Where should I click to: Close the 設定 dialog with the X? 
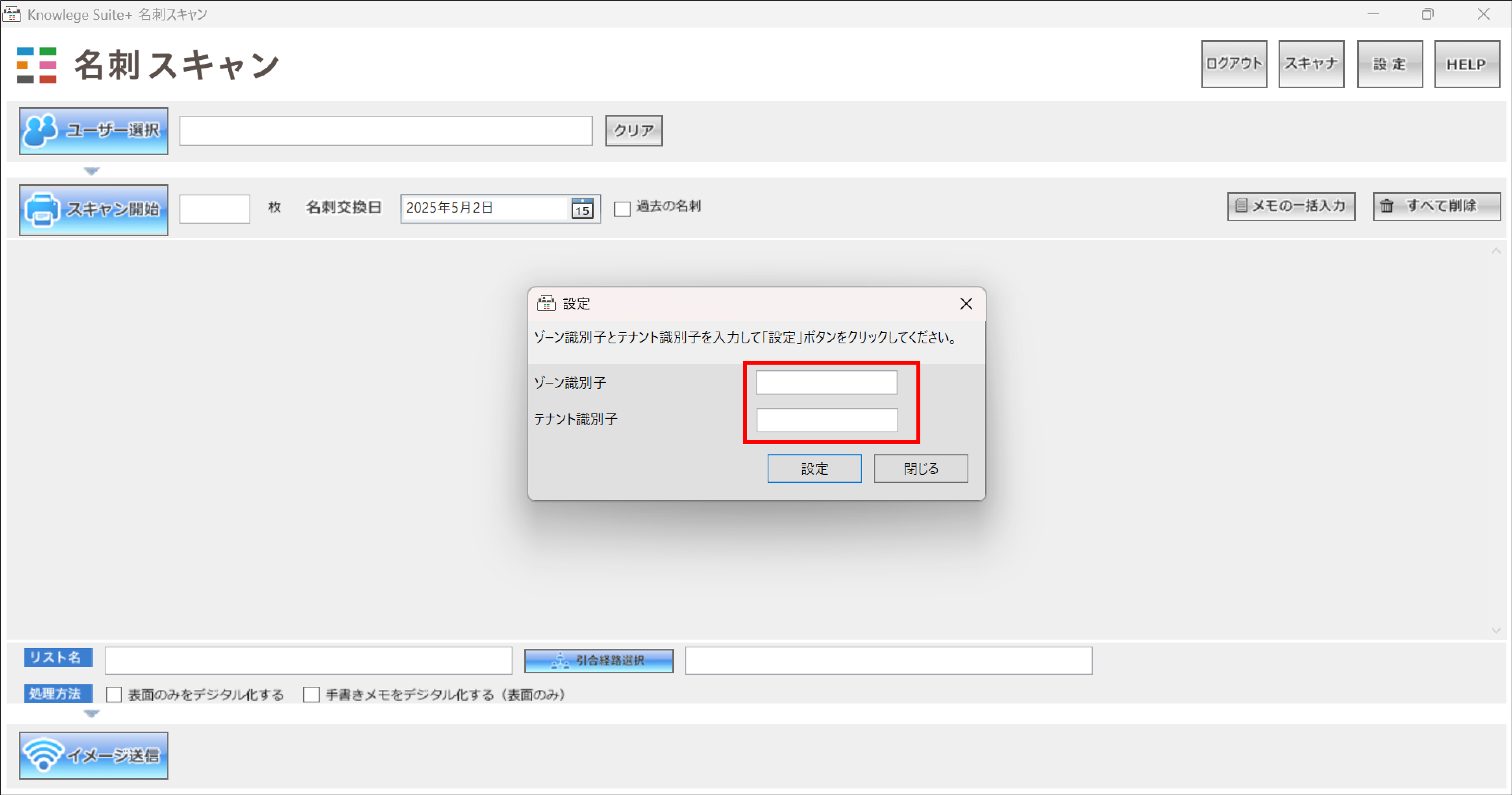(966, 304)
